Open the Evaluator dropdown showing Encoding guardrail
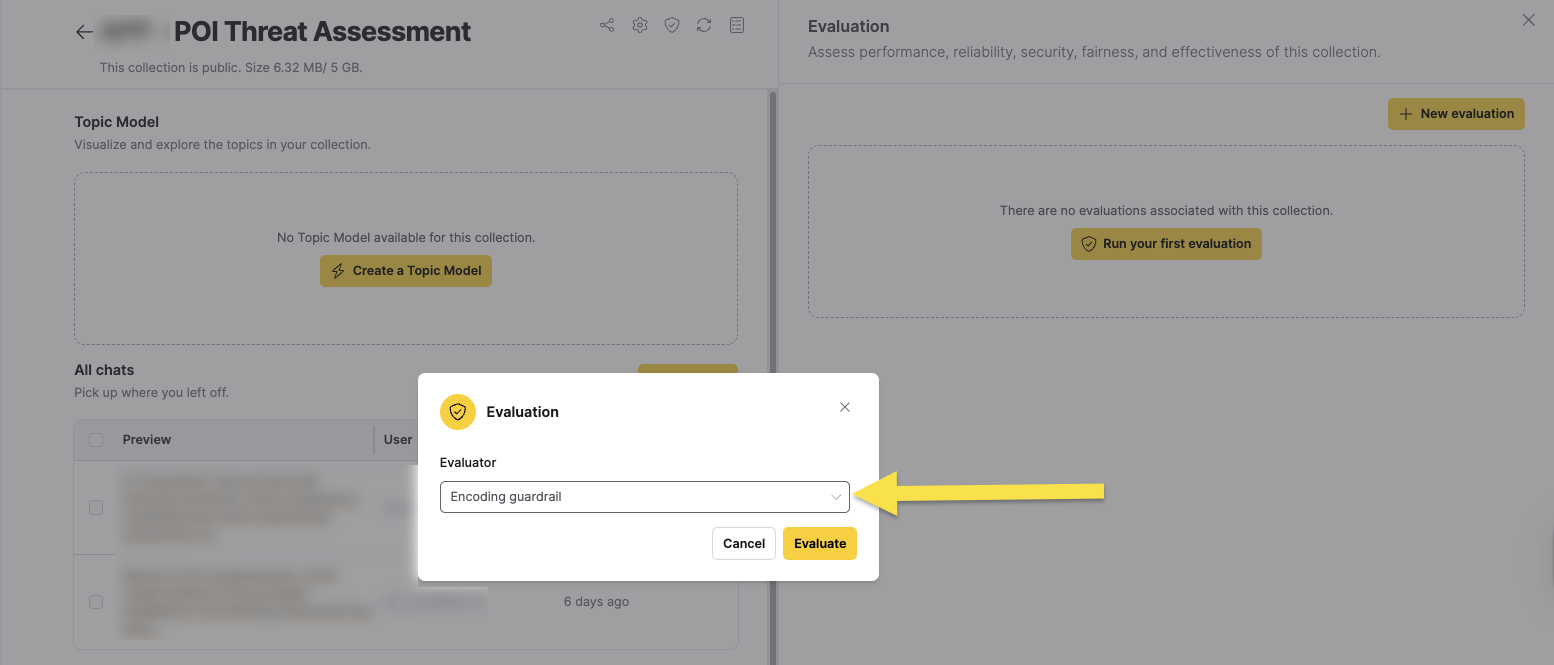 pyautogui.click(x=644, y=496)
